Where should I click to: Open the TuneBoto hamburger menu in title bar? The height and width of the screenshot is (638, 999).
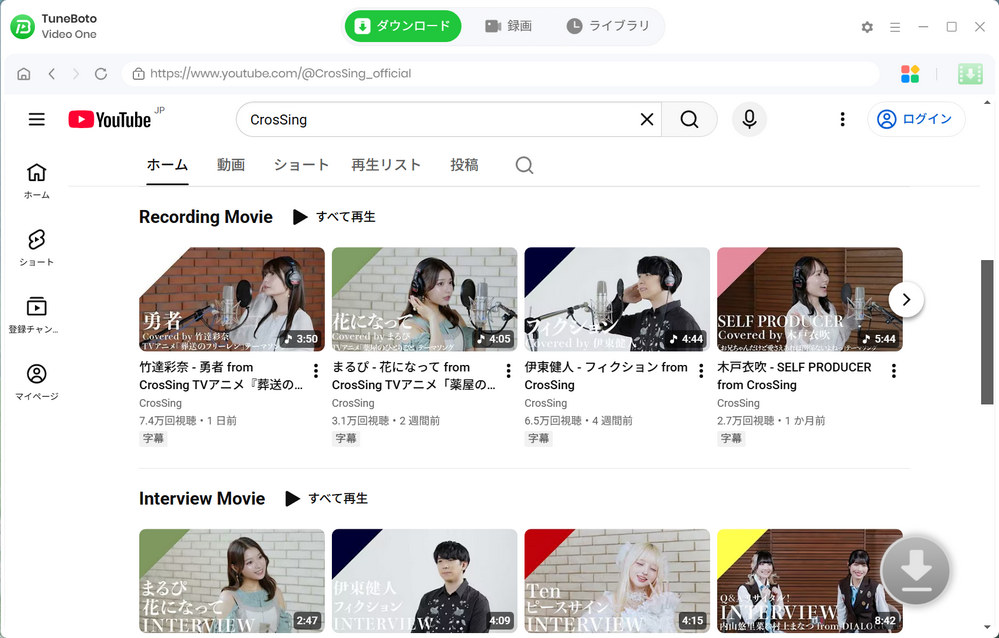click(895, 27)
